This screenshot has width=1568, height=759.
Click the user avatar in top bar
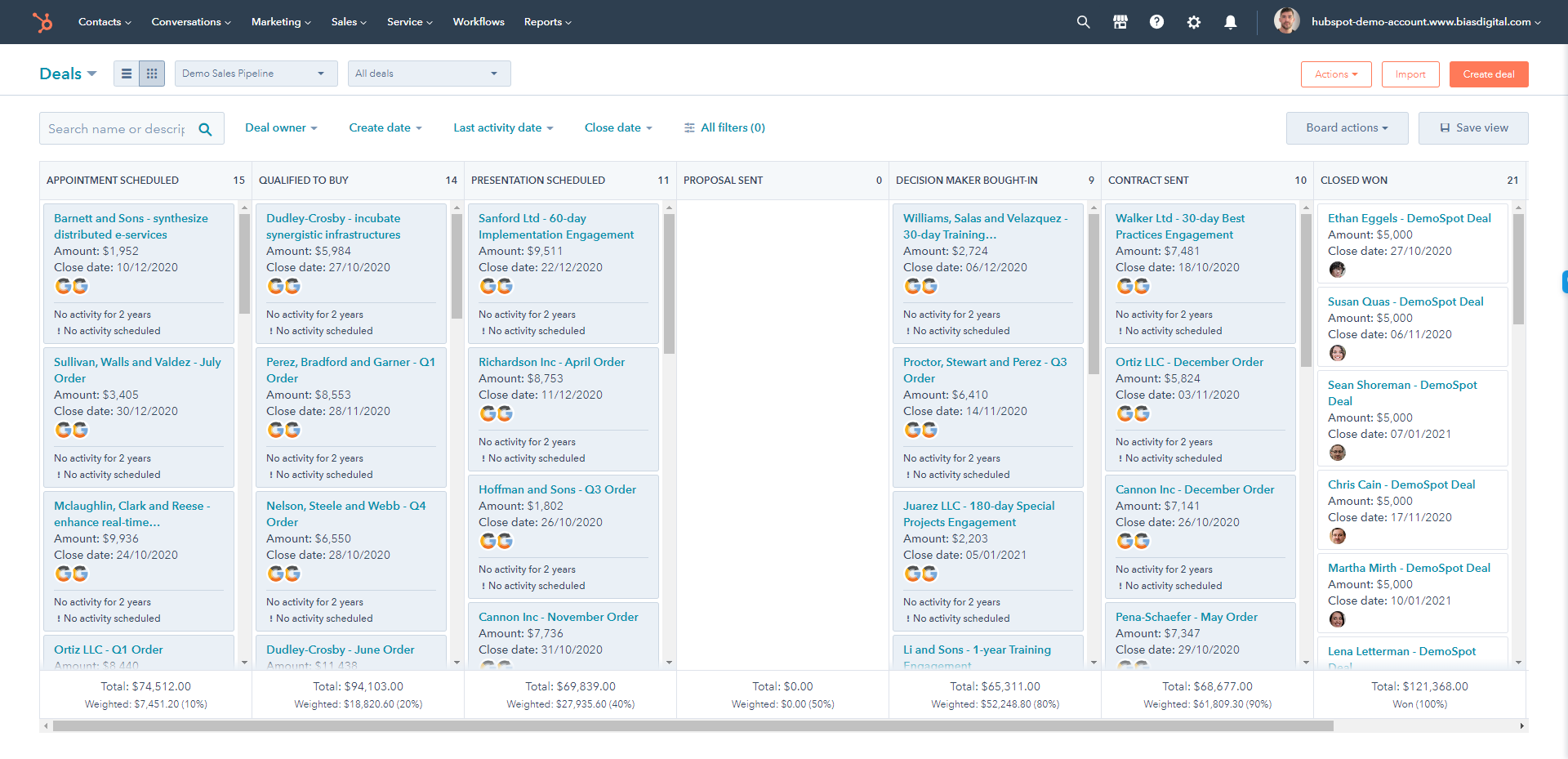click(1286, 21)
